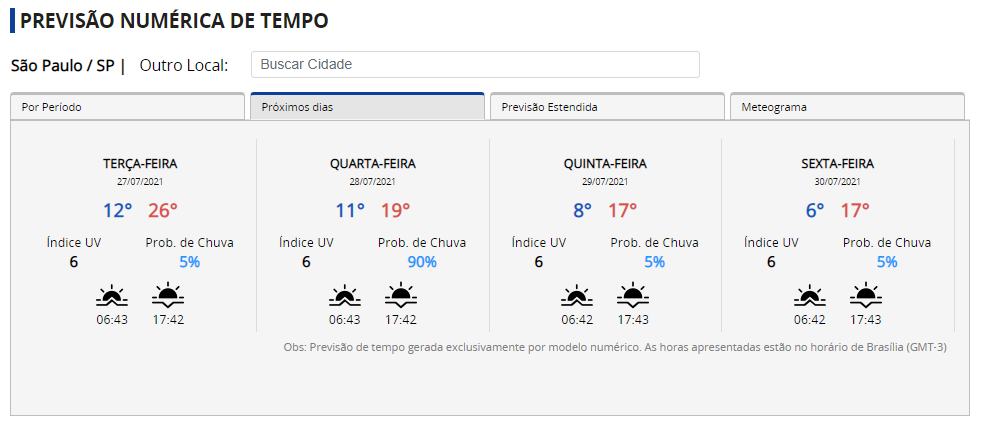Click the Quinta-Feira date 29/07/2021
This screenshot has width=988, height=427.
[605, 181]
